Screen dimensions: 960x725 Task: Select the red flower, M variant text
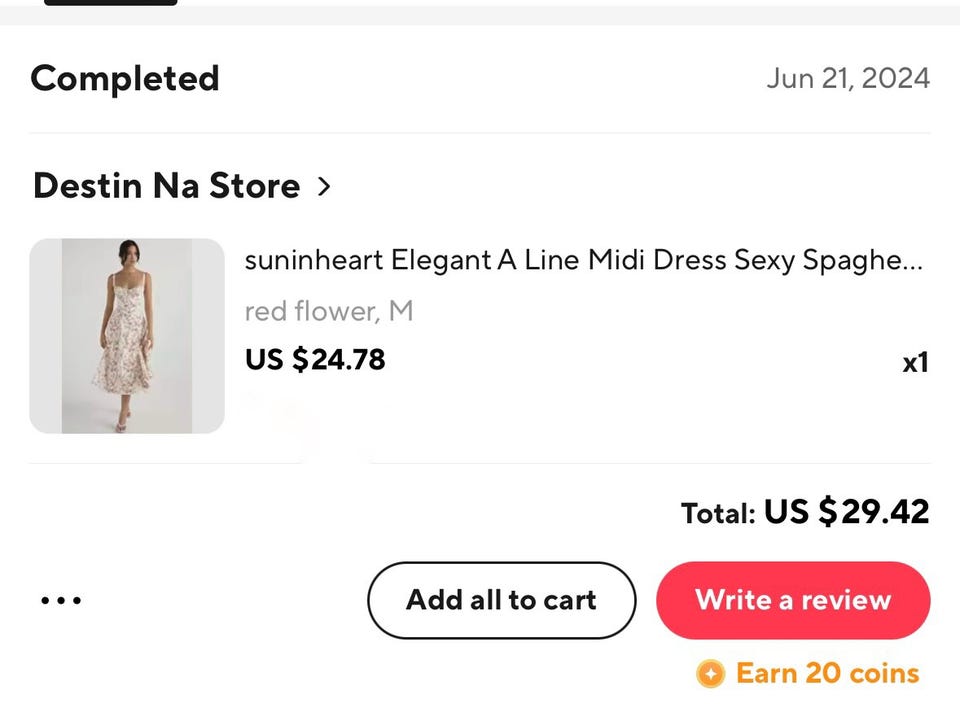tap(328, 311)
